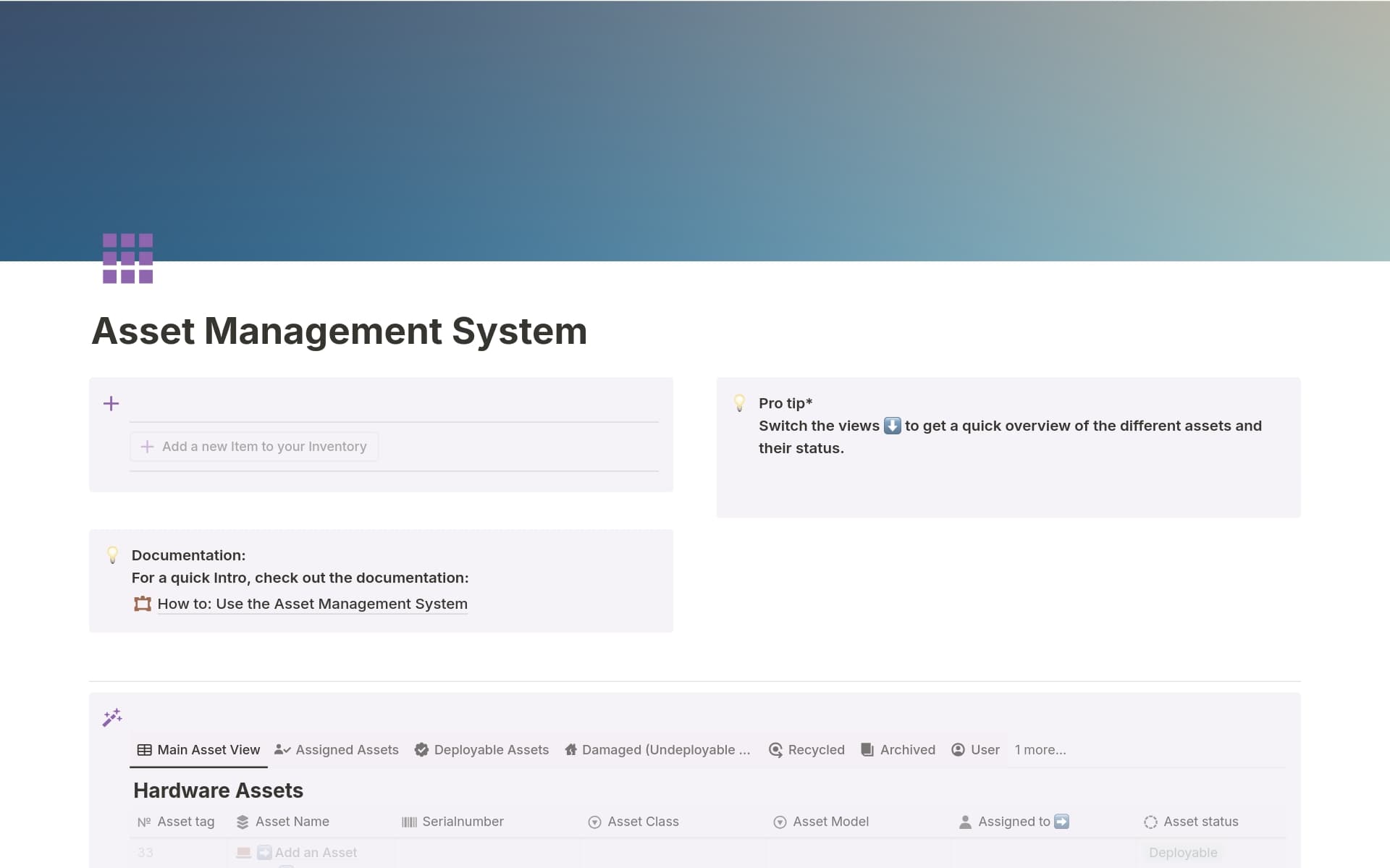Click the circular Asset status icon

(x=1151, y=822)
